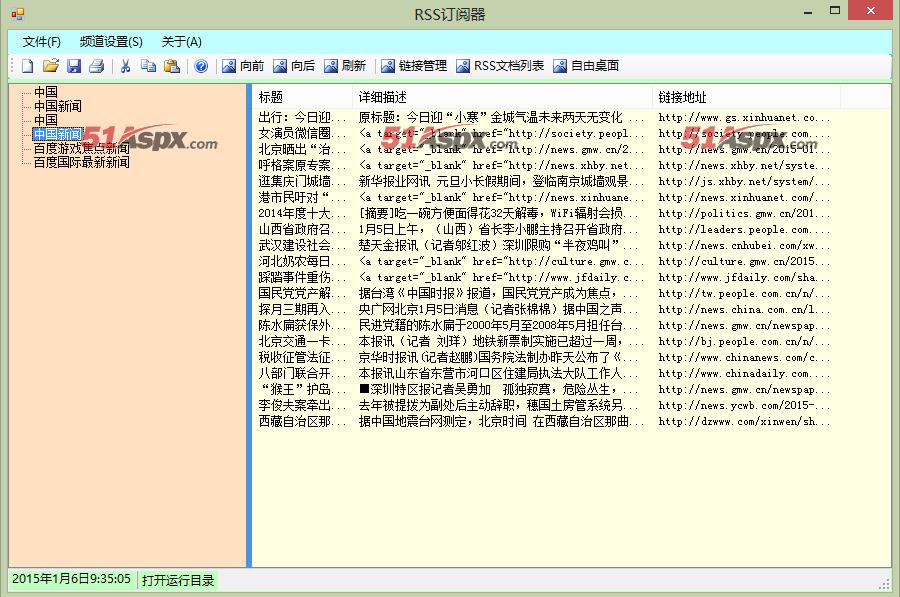Open 链接管理 from the toolbar
The image size is (900, 597).
(x=414, y=66)
